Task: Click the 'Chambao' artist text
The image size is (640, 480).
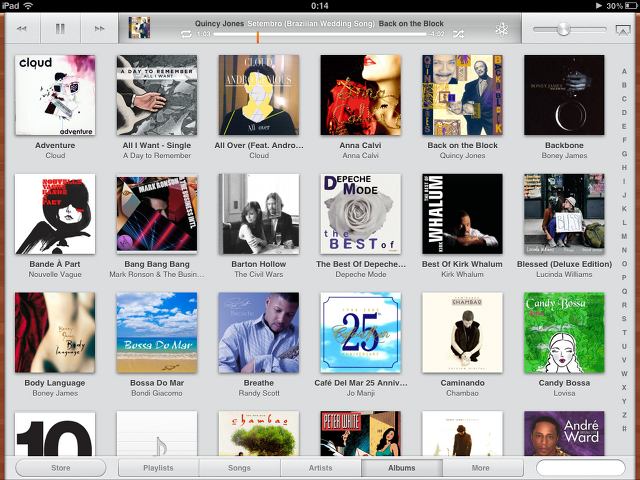Action: coord(462,393)
